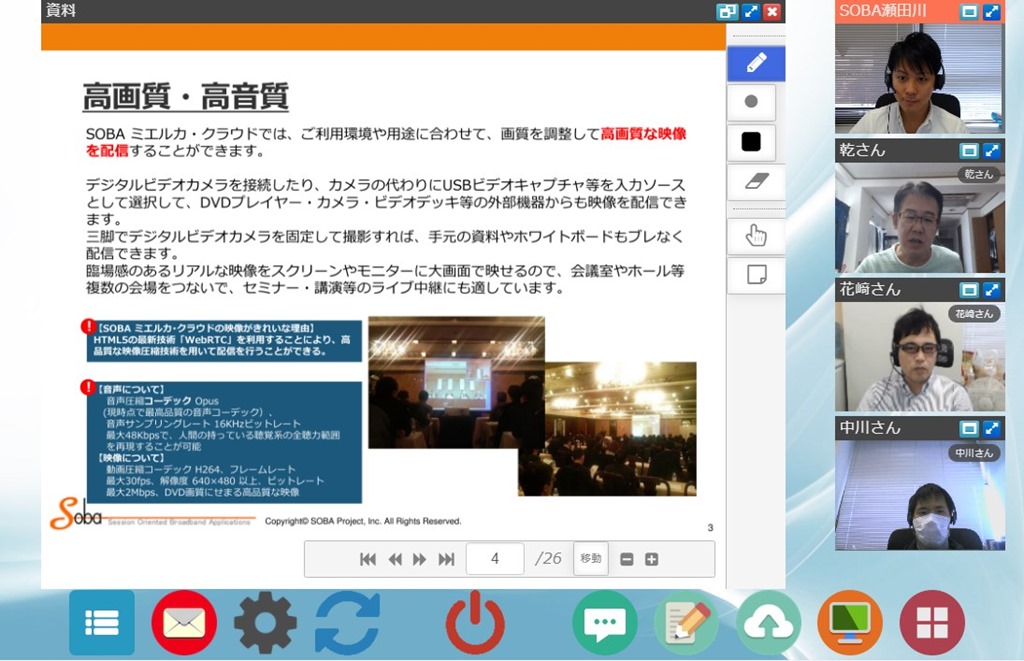This screenshot has width=1024, height=661.
Task: Zoom in the document with plus
Action: coord(651,559)
